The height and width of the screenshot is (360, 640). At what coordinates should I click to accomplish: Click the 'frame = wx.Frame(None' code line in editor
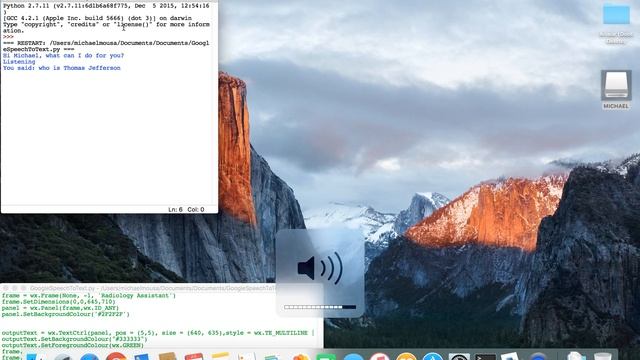click(89, 296)
